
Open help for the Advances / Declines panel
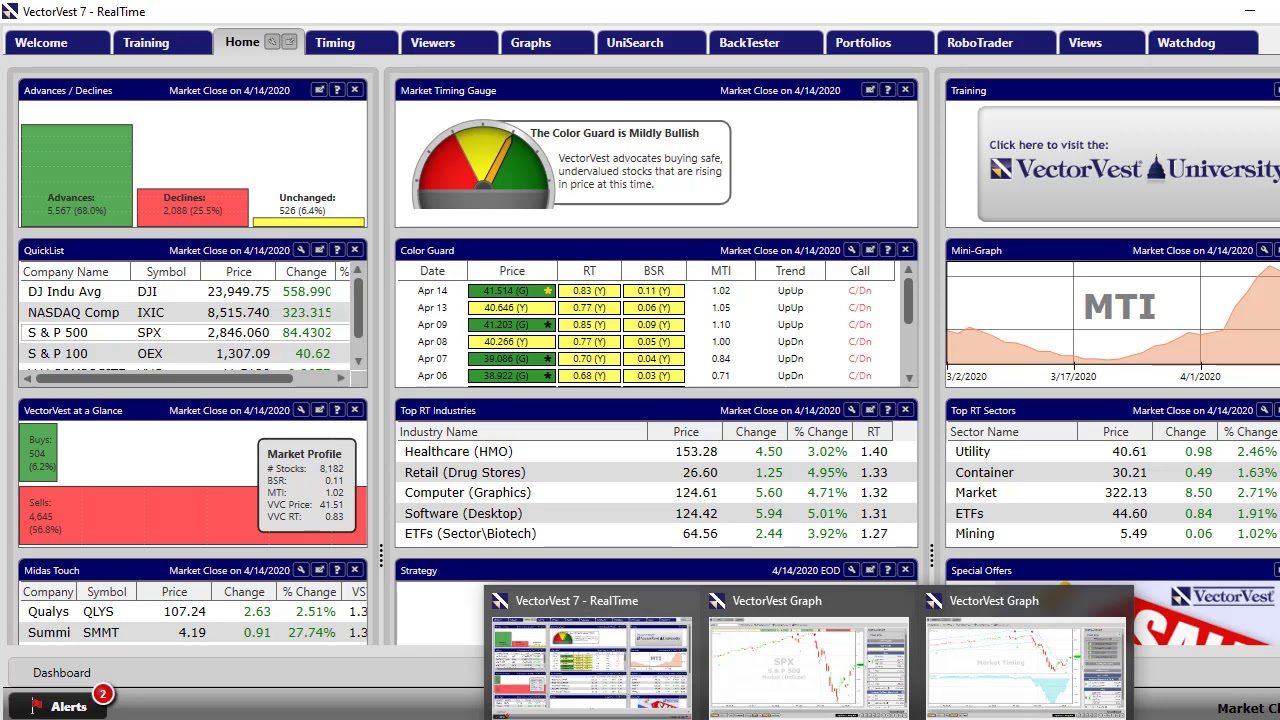point(337,90)
